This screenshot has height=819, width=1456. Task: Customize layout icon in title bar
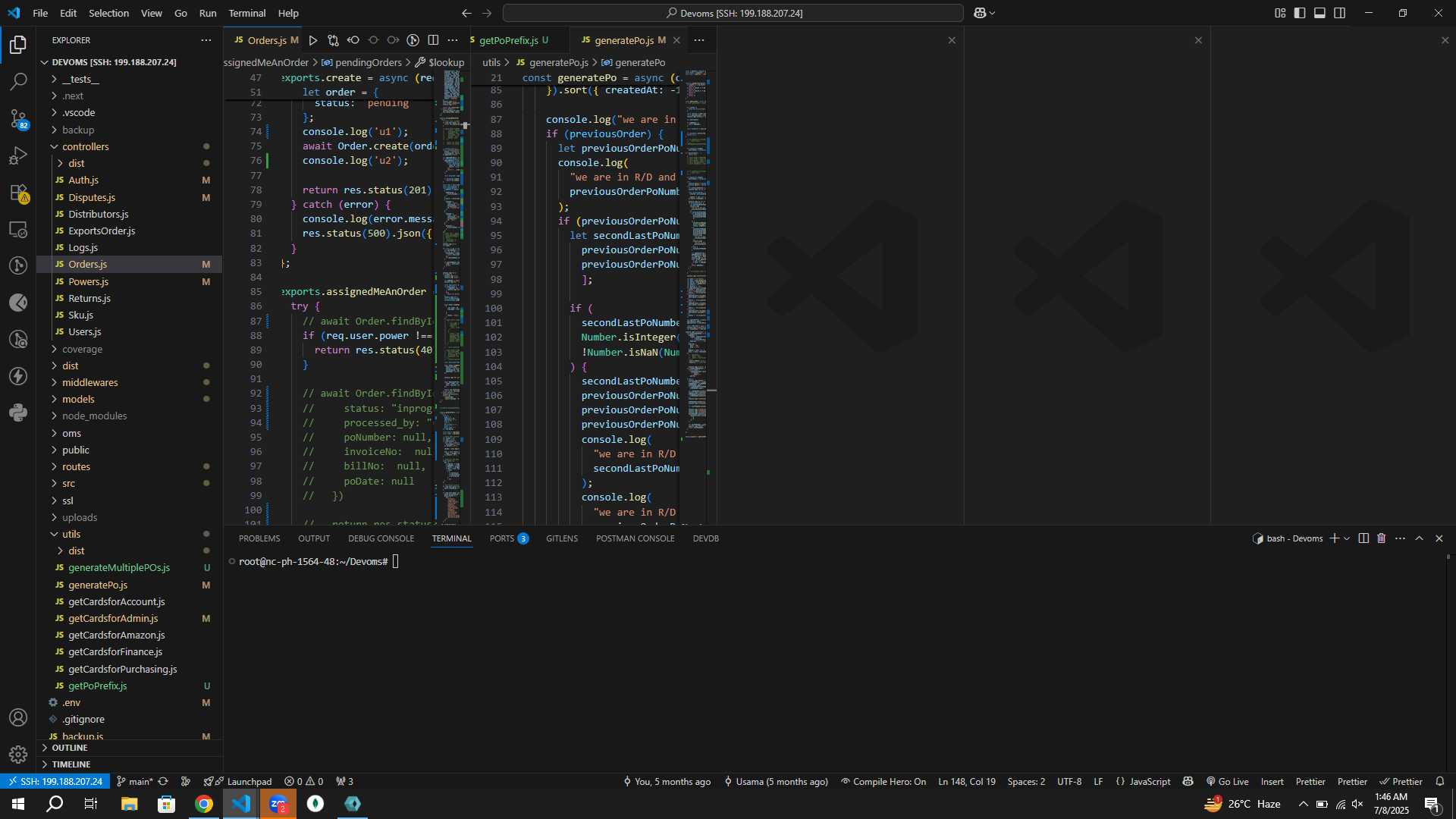click(x=1280, y=13)
